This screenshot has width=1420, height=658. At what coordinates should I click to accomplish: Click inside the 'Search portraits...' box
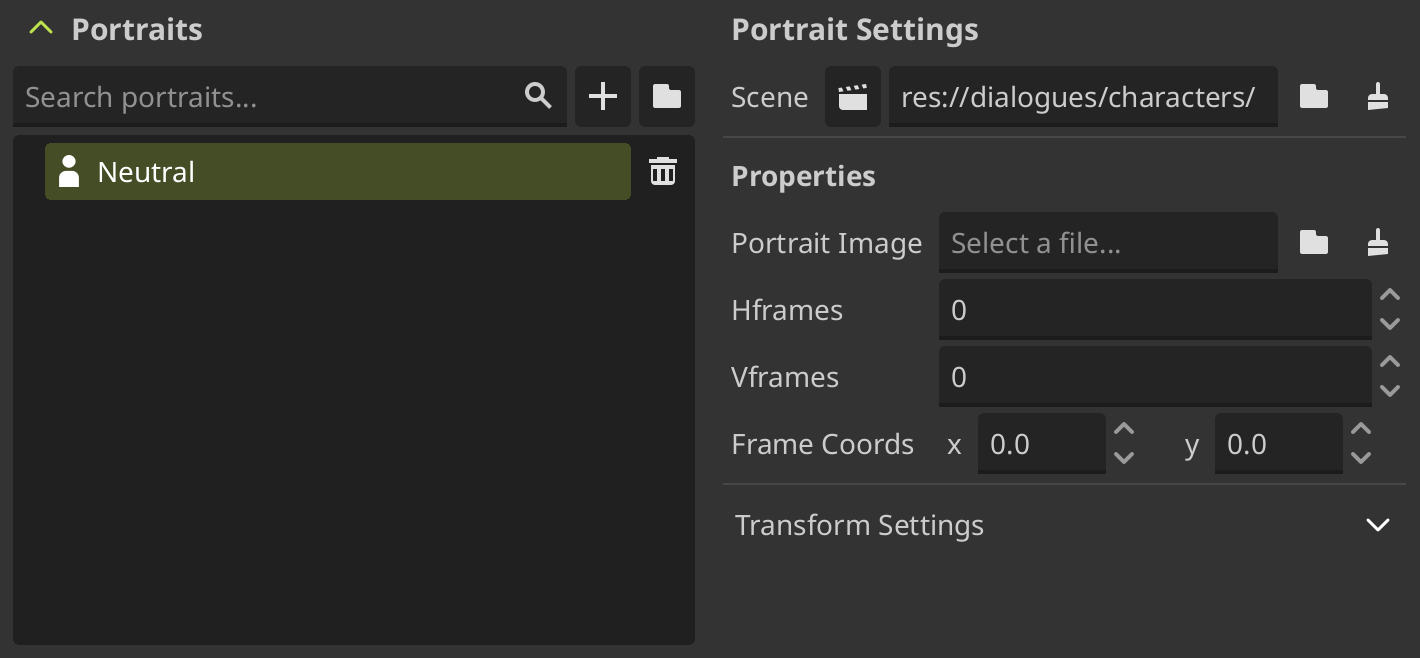pyautogui.click(x=250, y=96)
